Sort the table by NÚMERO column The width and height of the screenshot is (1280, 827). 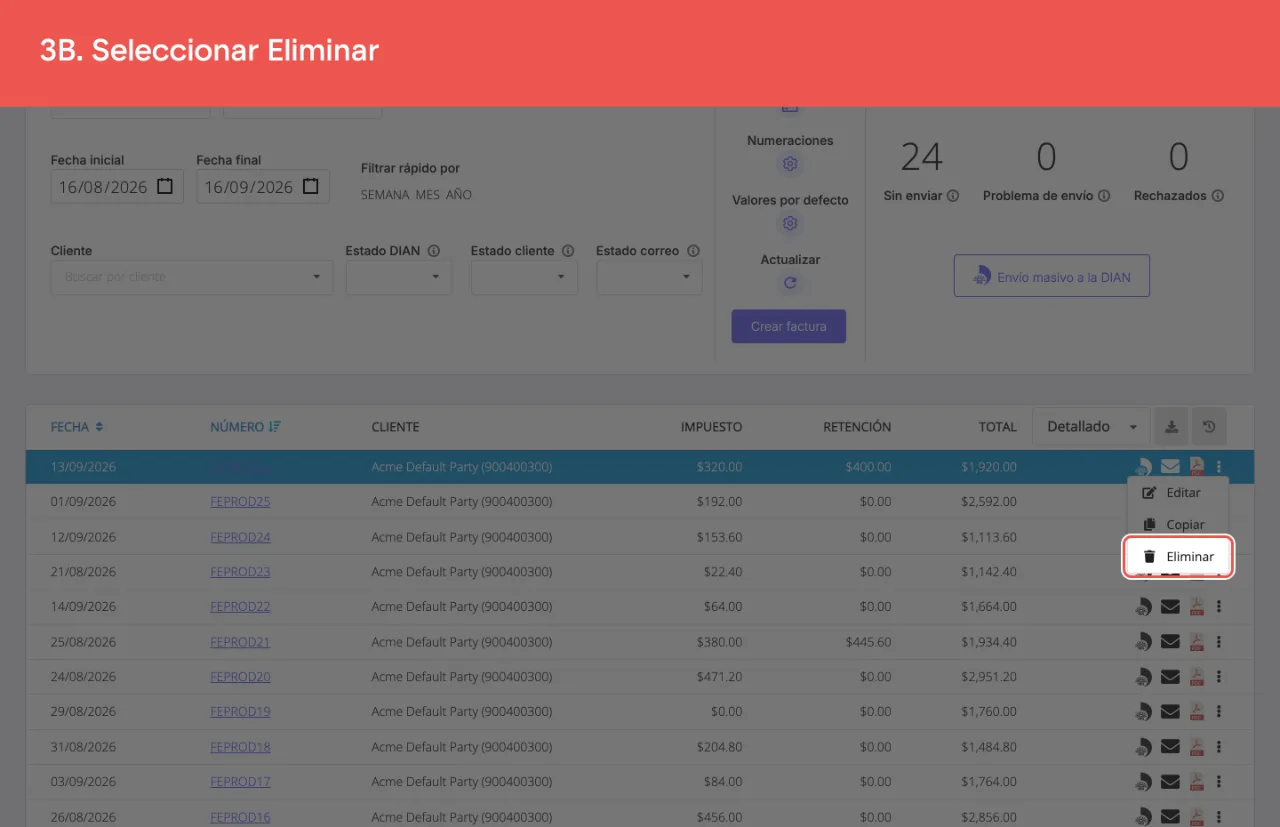(x=246, y=427)
